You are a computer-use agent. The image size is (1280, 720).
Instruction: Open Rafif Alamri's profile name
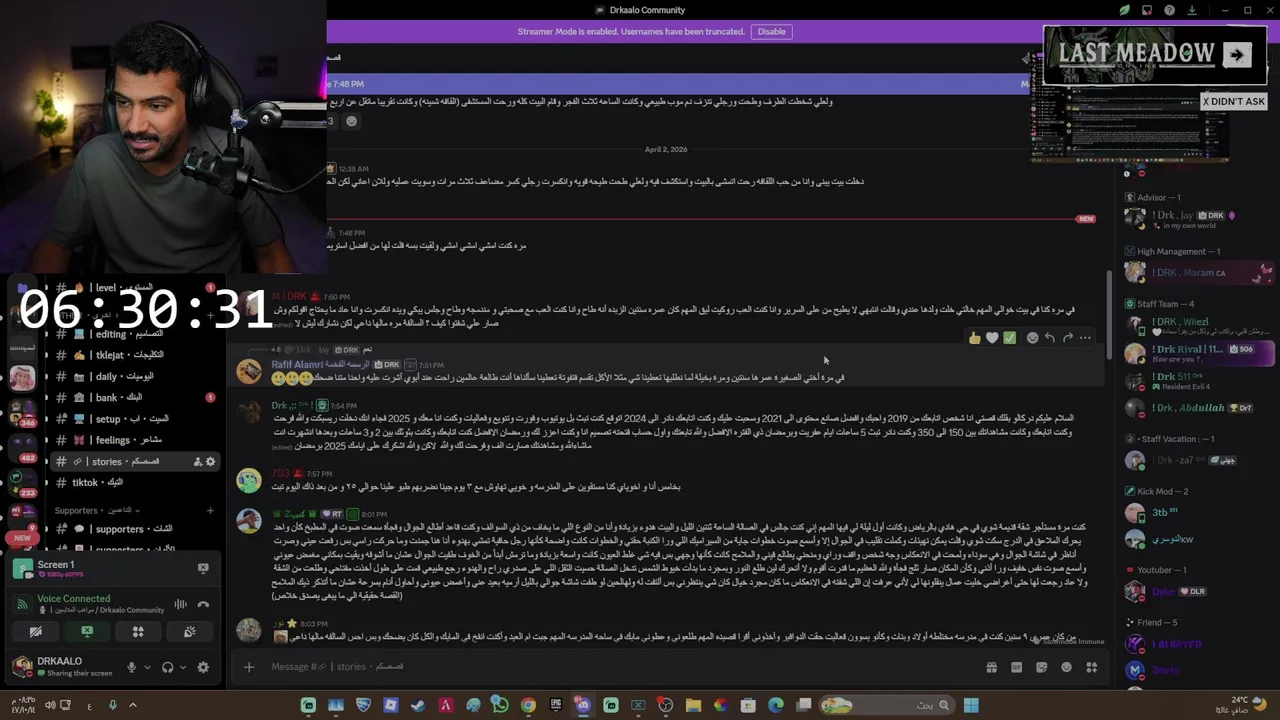[320, 365]
